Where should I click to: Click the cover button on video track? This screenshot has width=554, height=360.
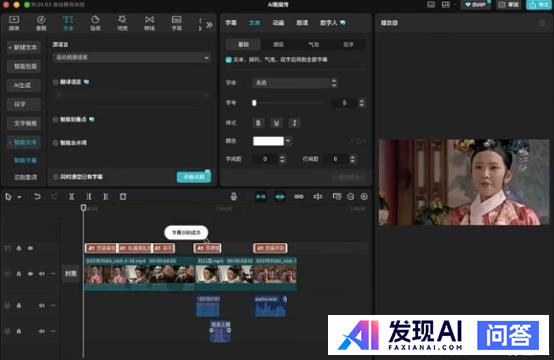coord(71,274)
